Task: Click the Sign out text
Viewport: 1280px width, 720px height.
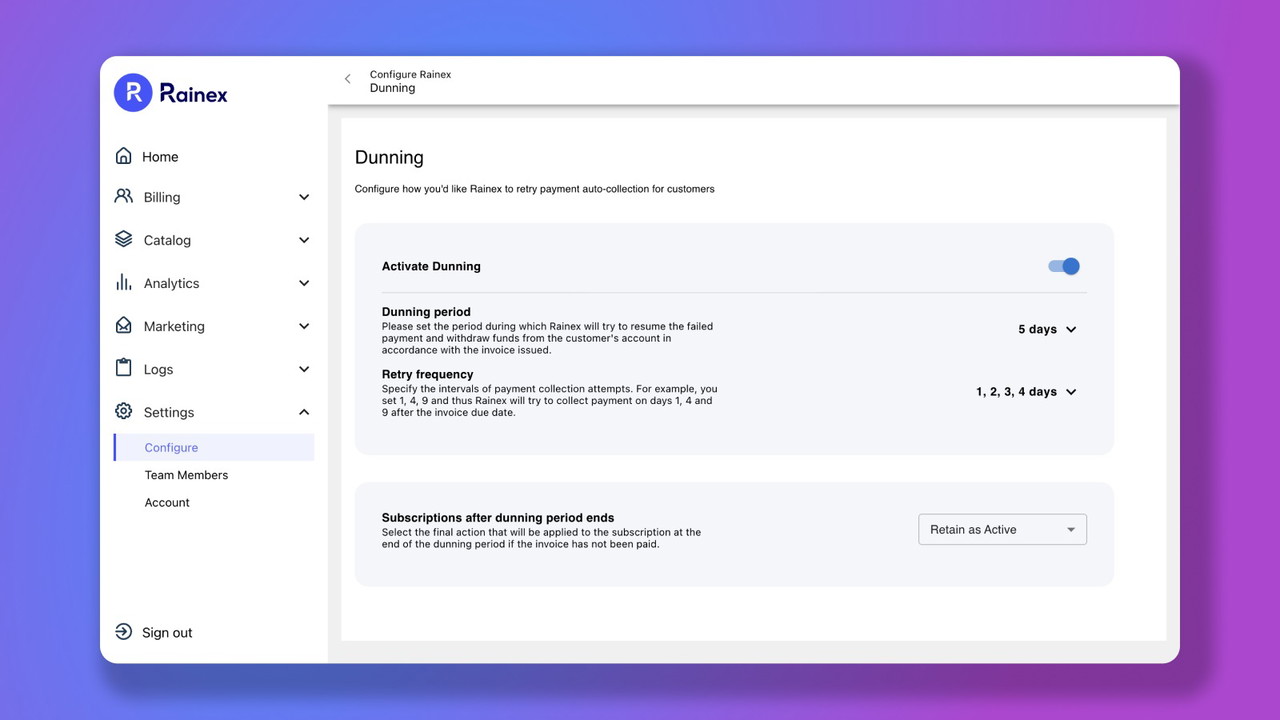Action: click(167, 633)
